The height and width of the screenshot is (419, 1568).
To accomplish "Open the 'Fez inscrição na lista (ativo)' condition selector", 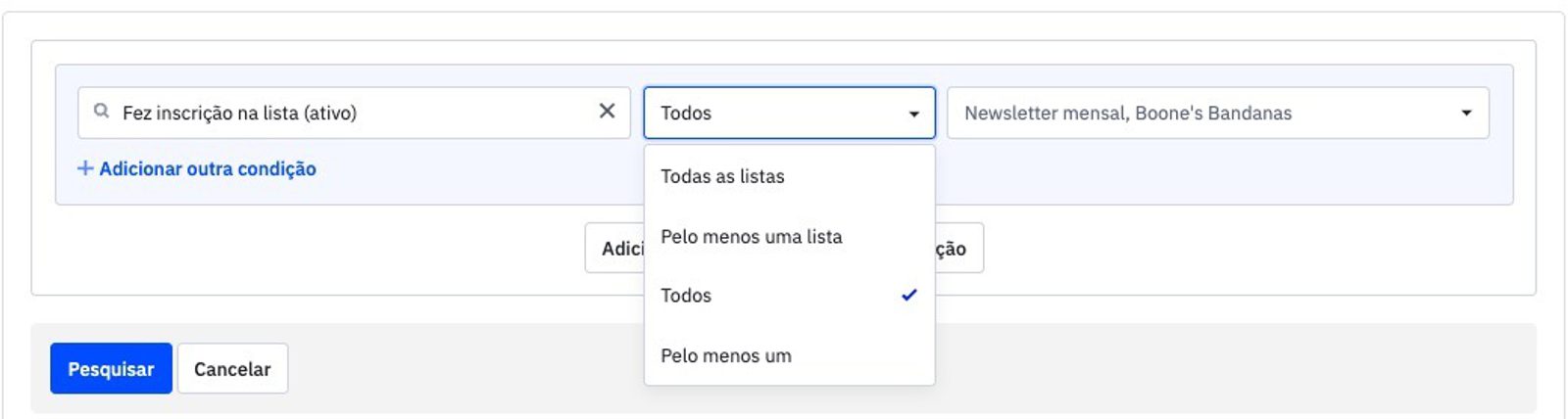I will pyautogui.click(x=353, y=113).
